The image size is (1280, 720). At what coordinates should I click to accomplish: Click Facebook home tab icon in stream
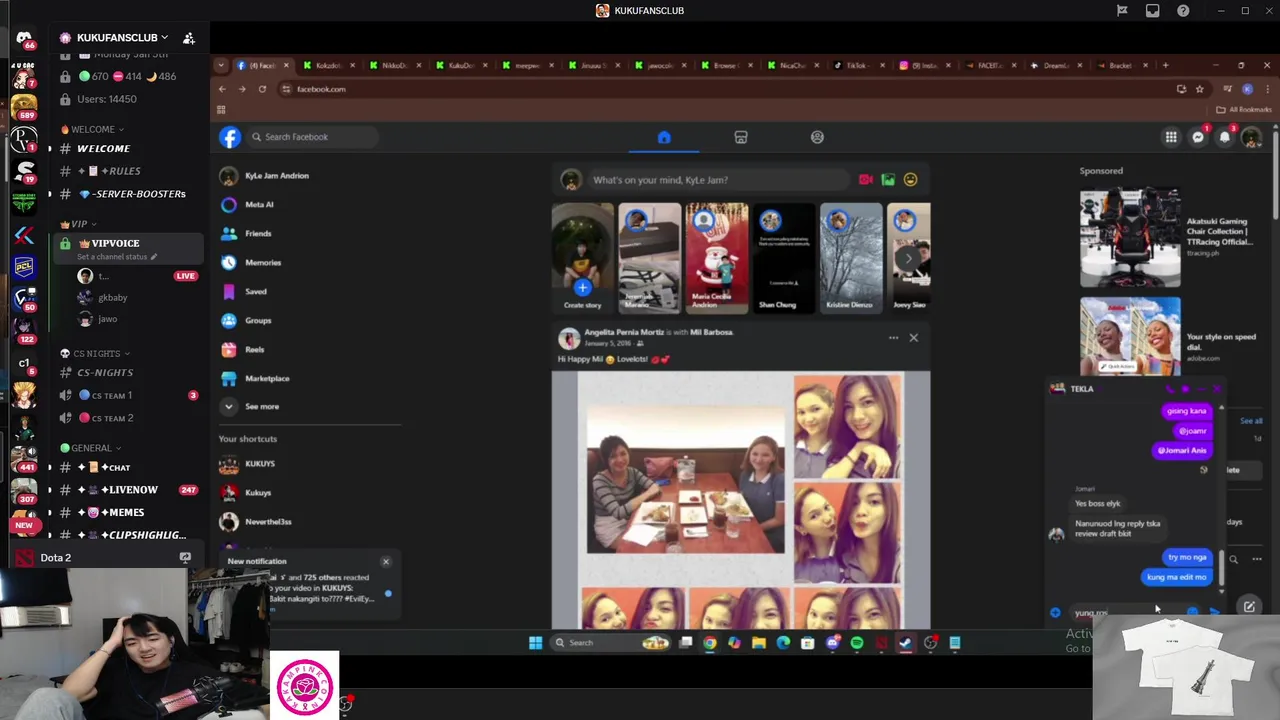pyautogui.click(x=663, y=137)
